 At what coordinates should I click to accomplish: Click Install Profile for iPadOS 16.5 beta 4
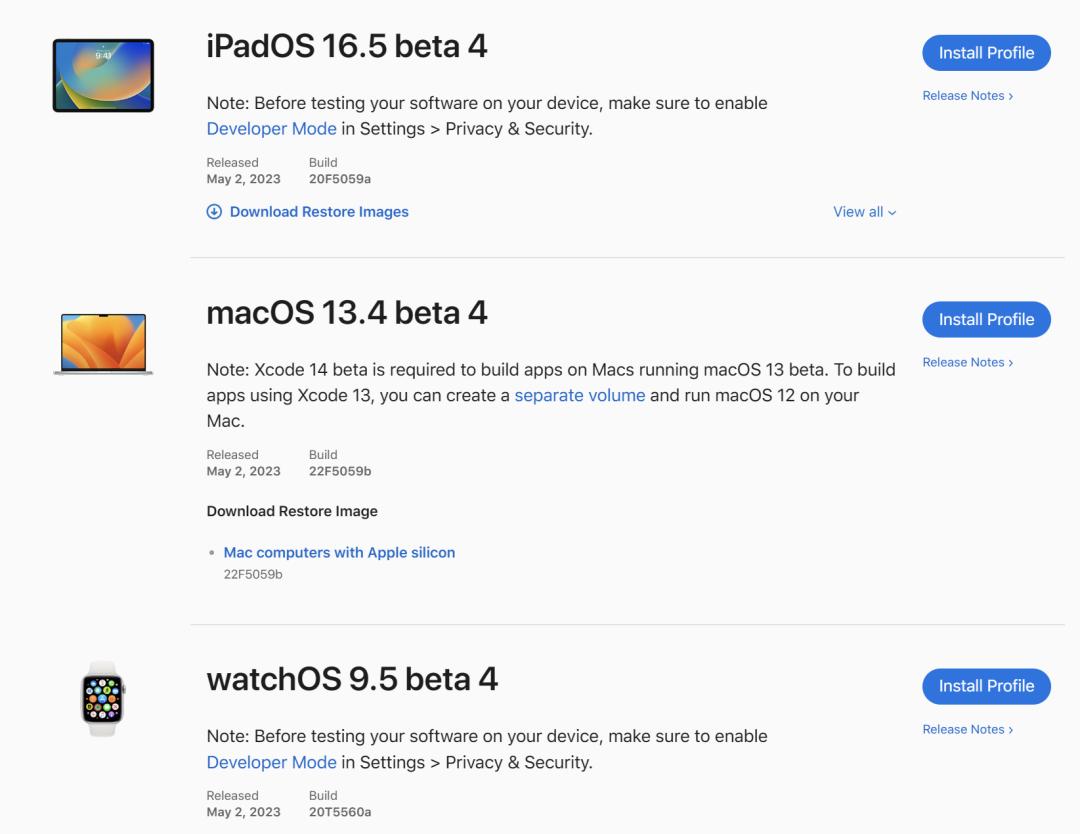(x=986, y=52)
